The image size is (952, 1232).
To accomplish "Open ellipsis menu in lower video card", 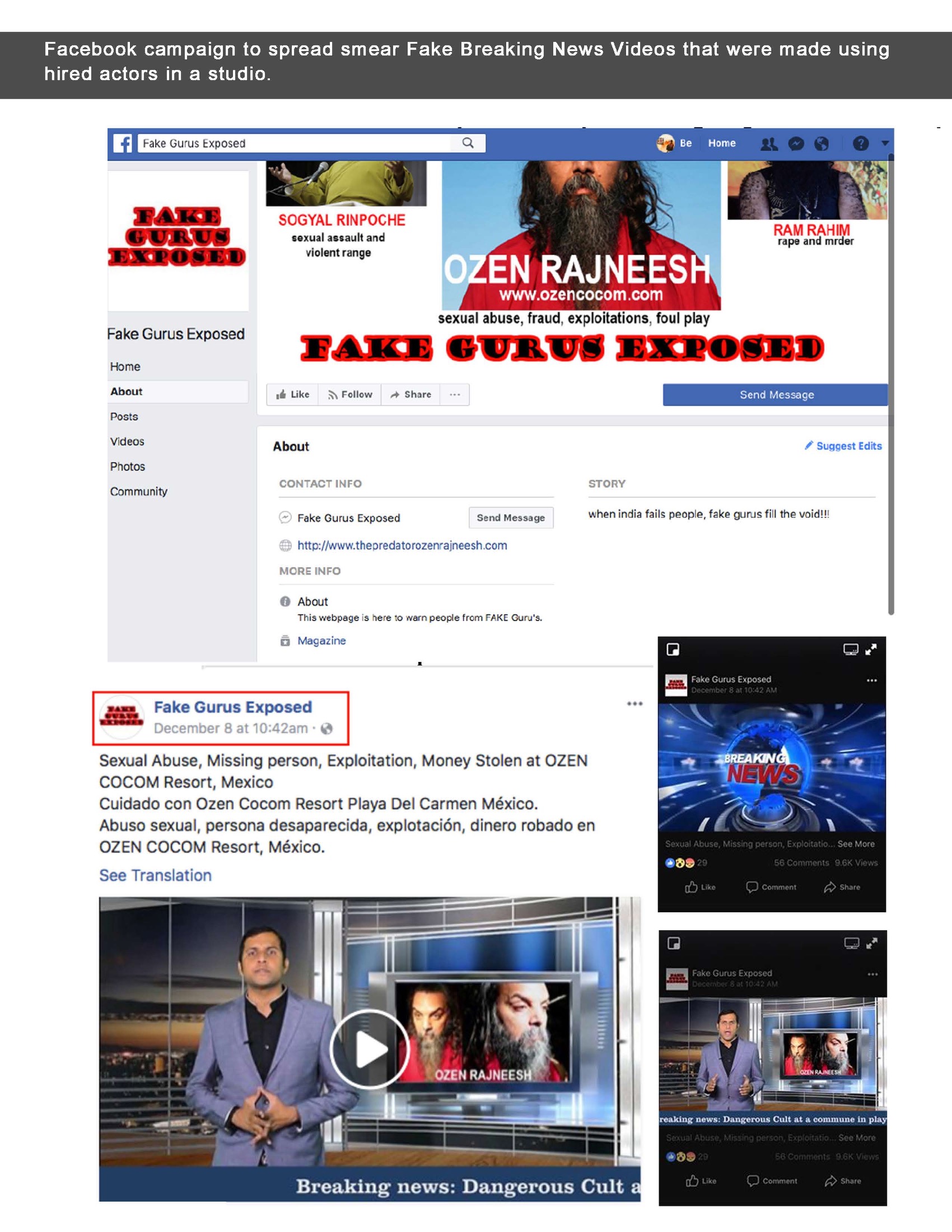I will (873, 974).
